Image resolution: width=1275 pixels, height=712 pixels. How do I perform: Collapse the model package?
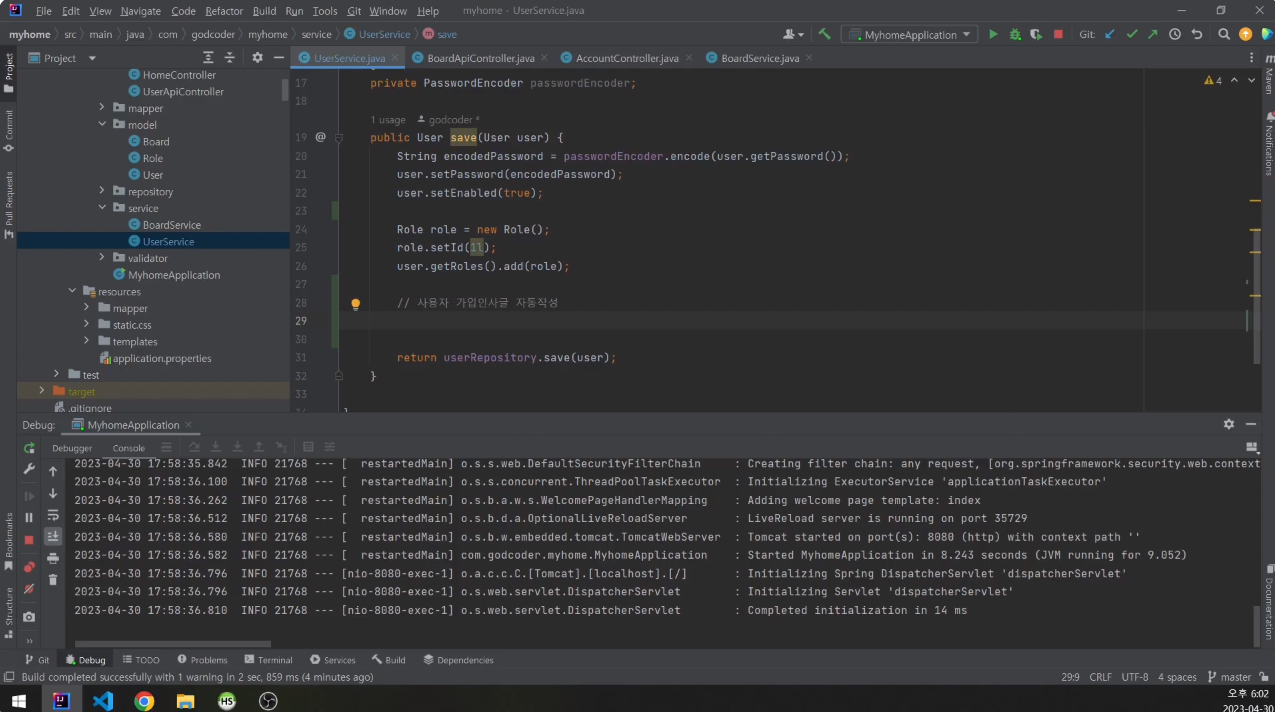click(102, 125)
